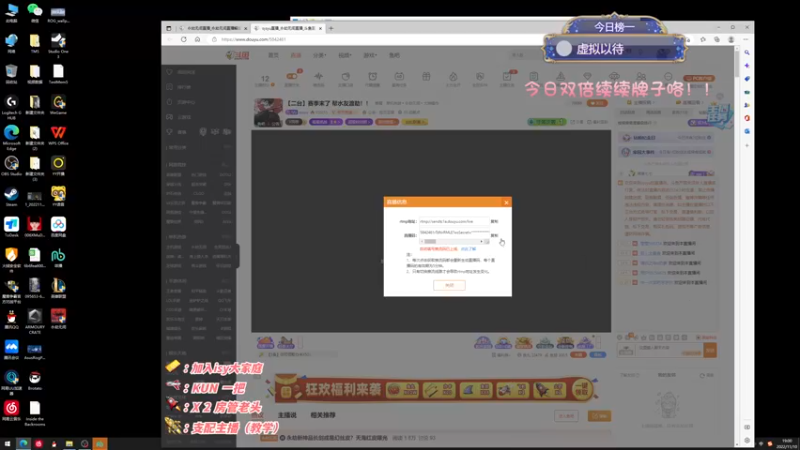Click the Start button on taskbar
The height and width of the screenshot is (450, 800).
click(x=7, y=444)
